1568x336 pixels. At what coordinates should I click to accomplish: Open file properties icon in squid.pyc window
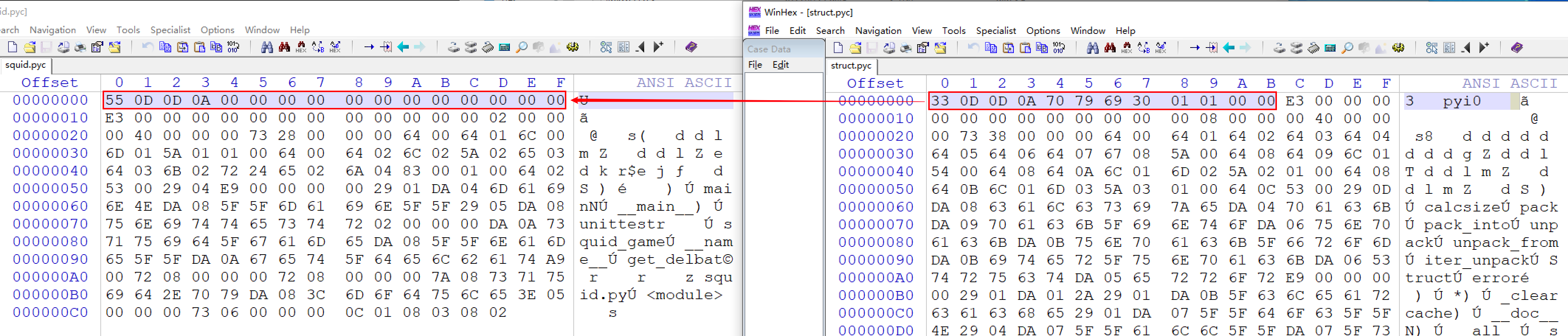click(97, 47)
